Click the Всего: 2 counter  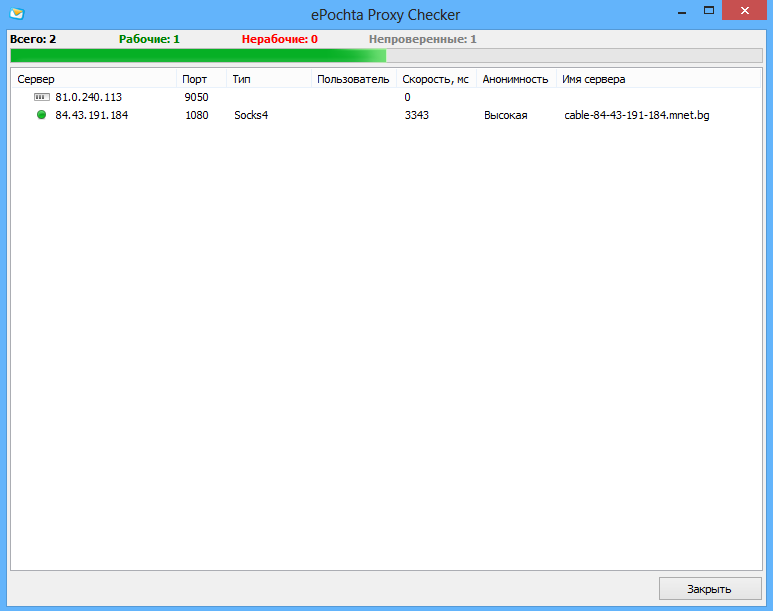pos(33,39)
